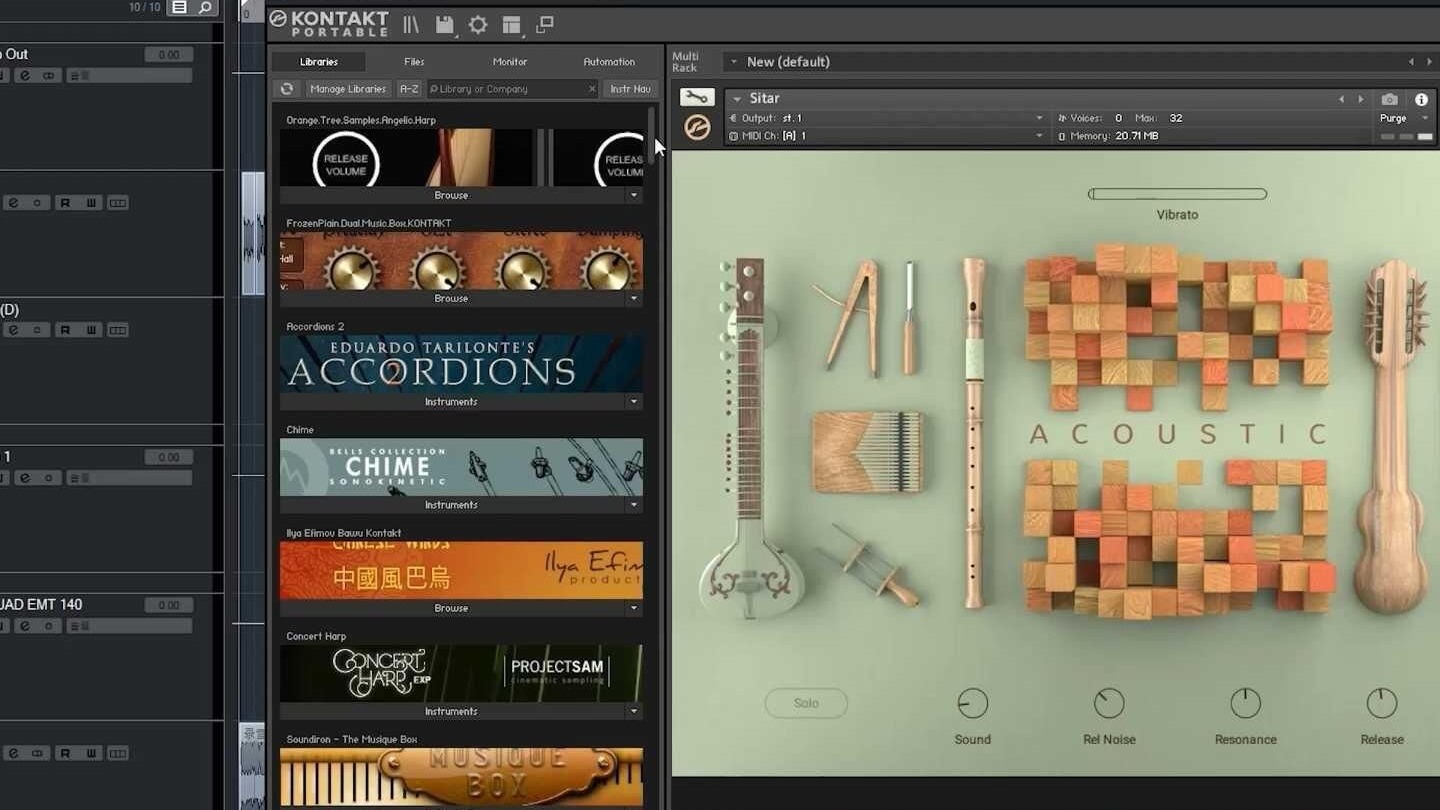Viewport: 1440px width, 810px height.
Task: Open the New (default) multi menu arrow
Action: (733, 62)
